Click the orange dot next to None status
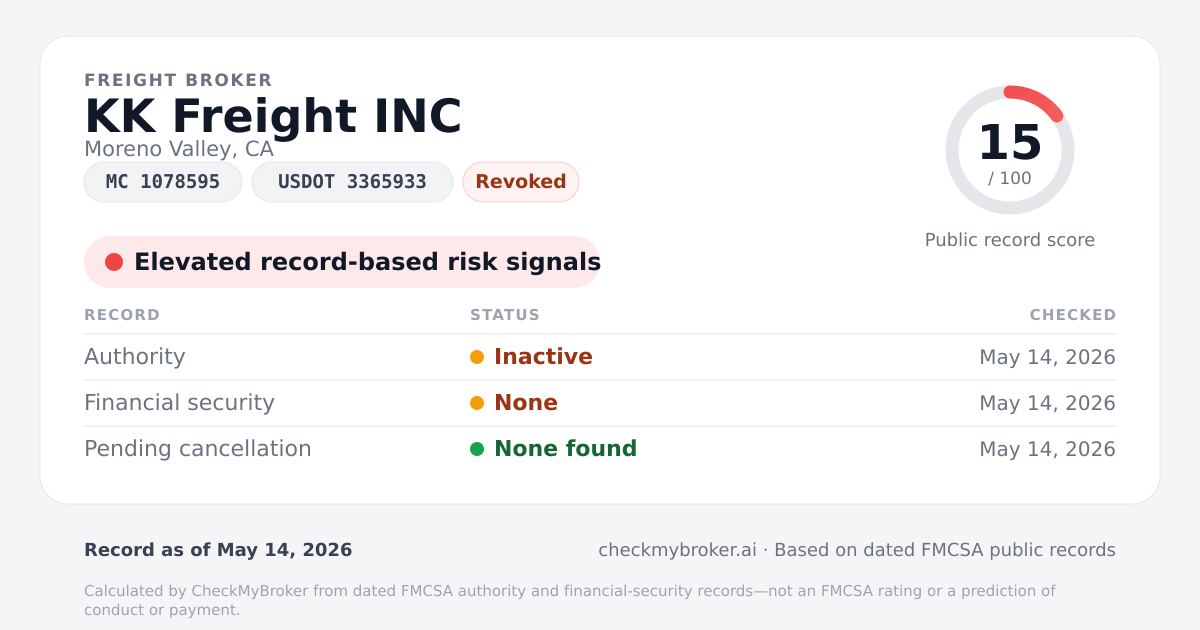 pyautogui.click(x=477, y=403)
